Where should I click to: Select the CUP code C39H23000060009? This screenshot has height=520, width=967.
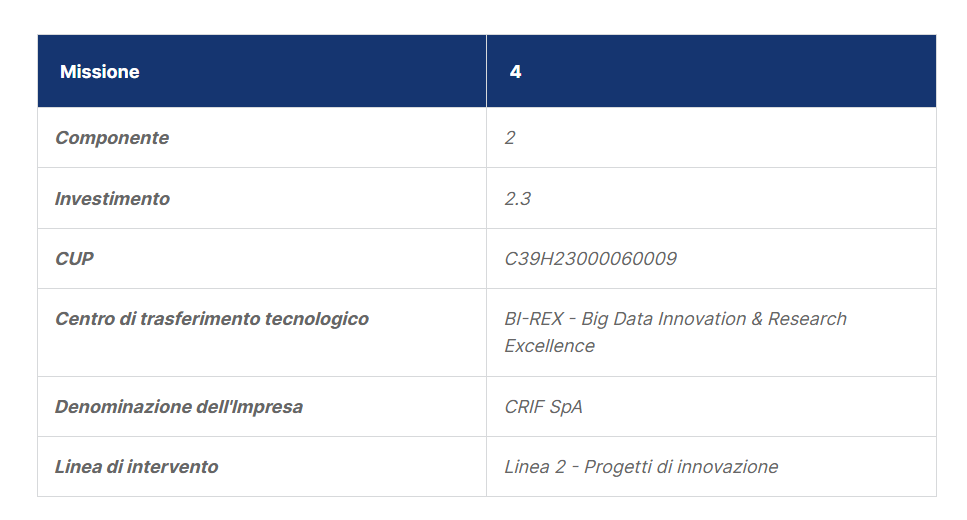590,258
